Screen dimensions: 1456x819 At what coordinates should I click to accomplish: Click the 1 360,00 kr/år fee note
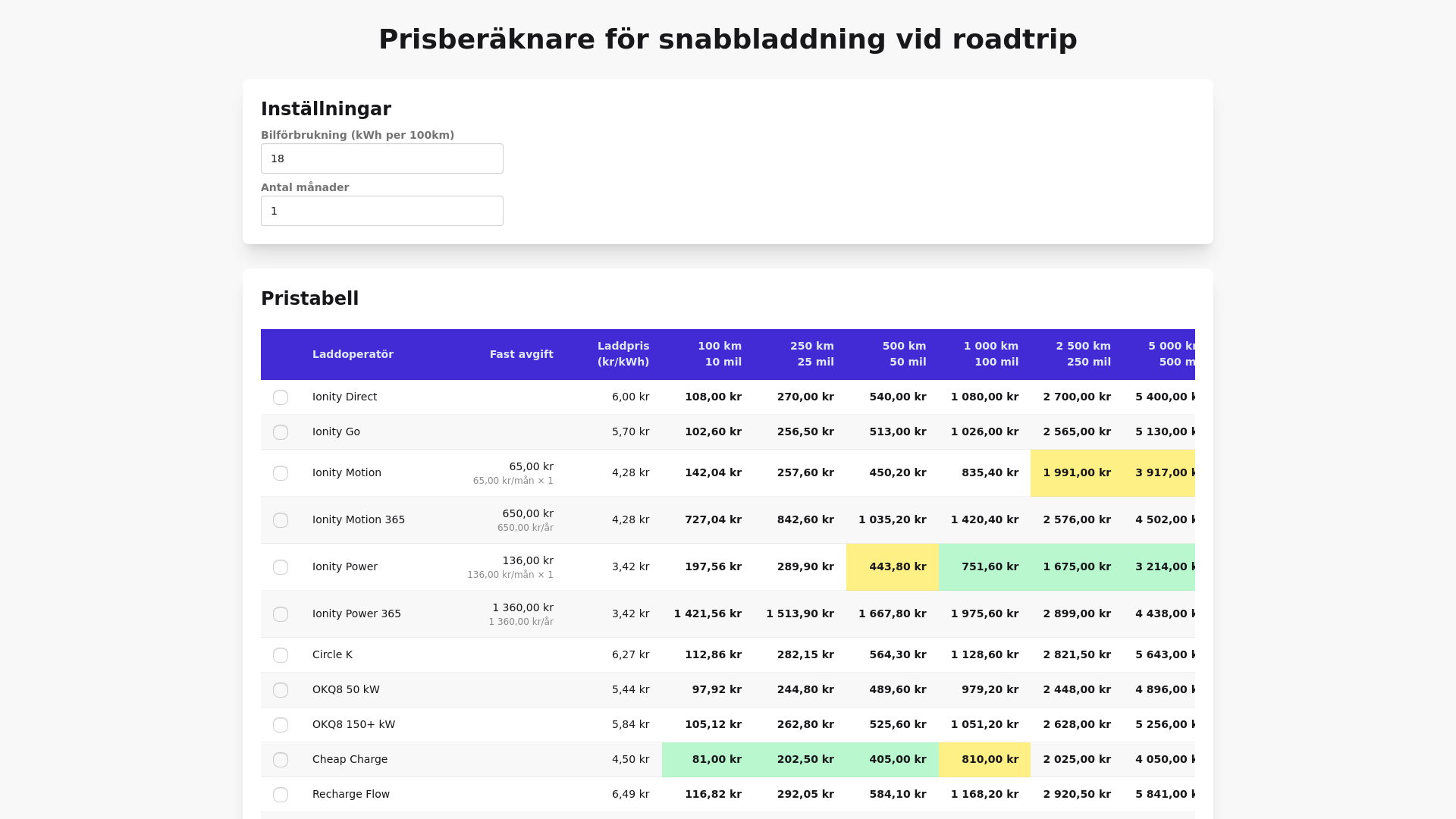tap(521, 622)
